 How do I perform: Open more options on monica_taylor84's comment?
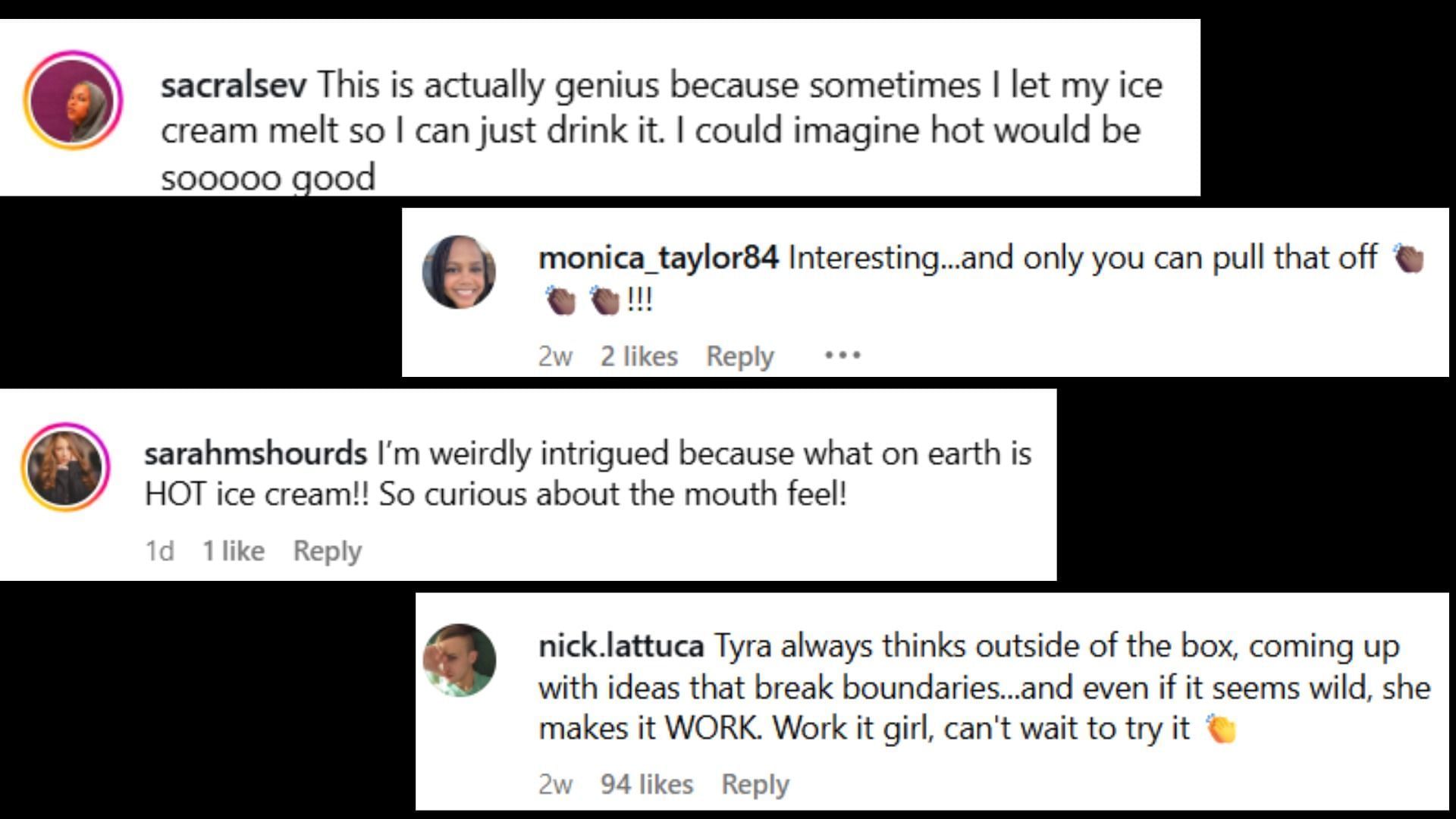tap(843, 355)
